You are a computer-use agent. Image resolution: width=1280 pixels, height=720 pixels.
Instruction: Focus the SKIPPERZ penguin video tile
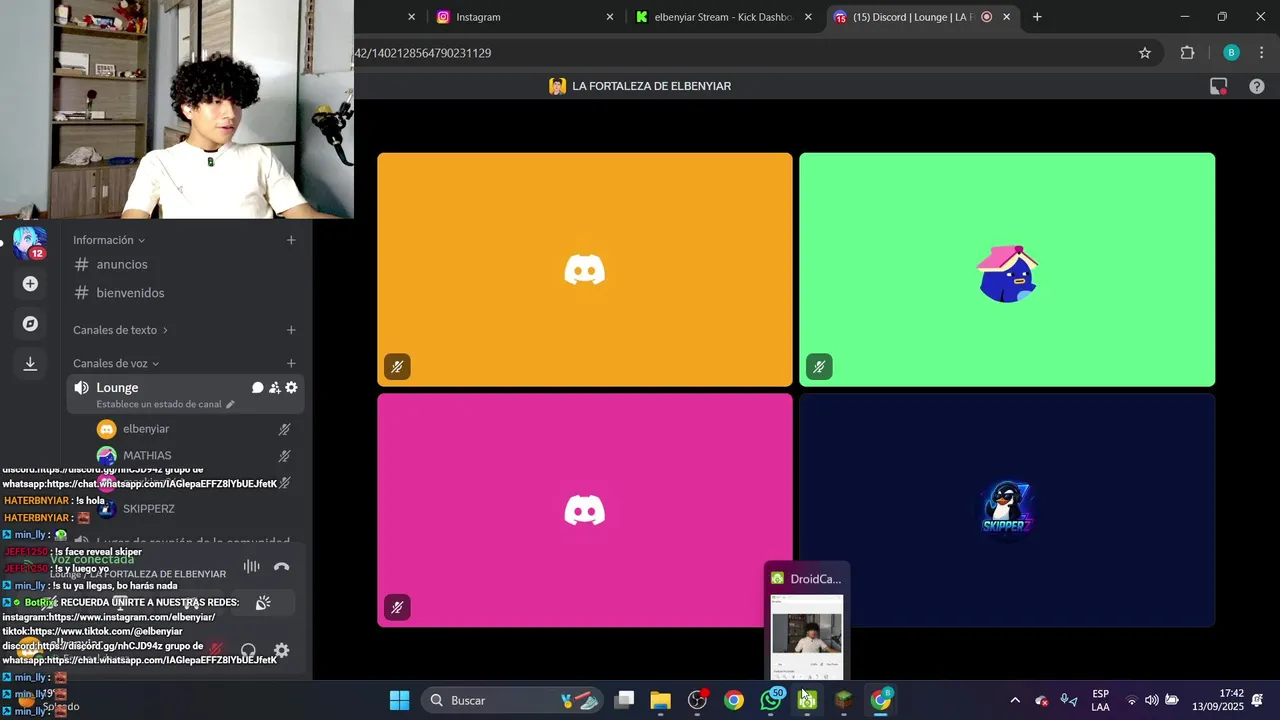pyautogui.click(x=1007, y=510)
